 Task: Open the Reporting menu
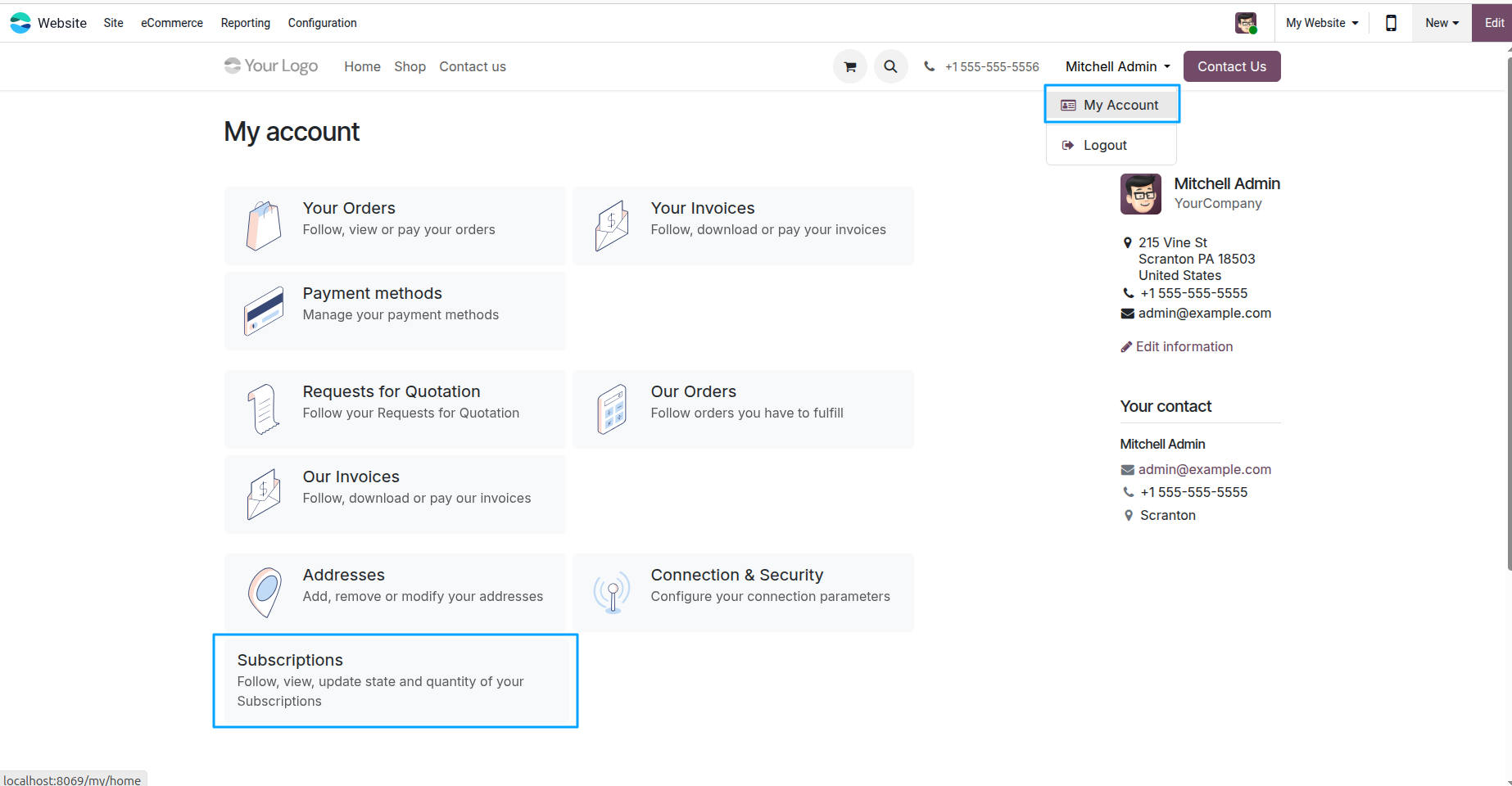(x=246, y=23)
